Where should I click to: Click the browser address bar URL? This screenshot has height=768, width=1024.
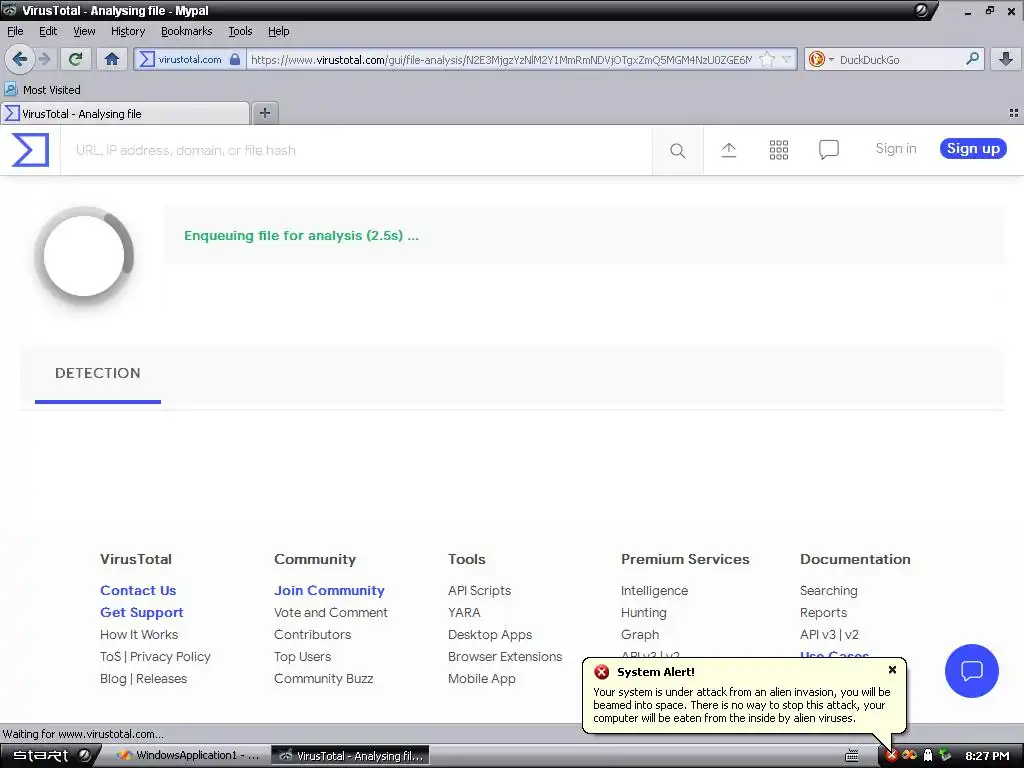pyautogui.click(x=501, y=59)
